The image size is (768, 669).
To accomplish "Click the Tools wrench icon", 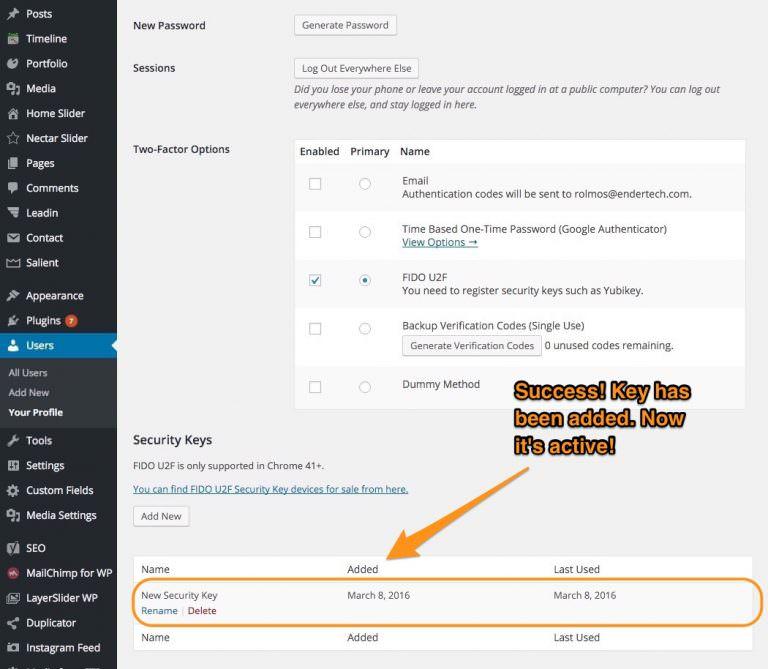I will (x=13, y=441).
